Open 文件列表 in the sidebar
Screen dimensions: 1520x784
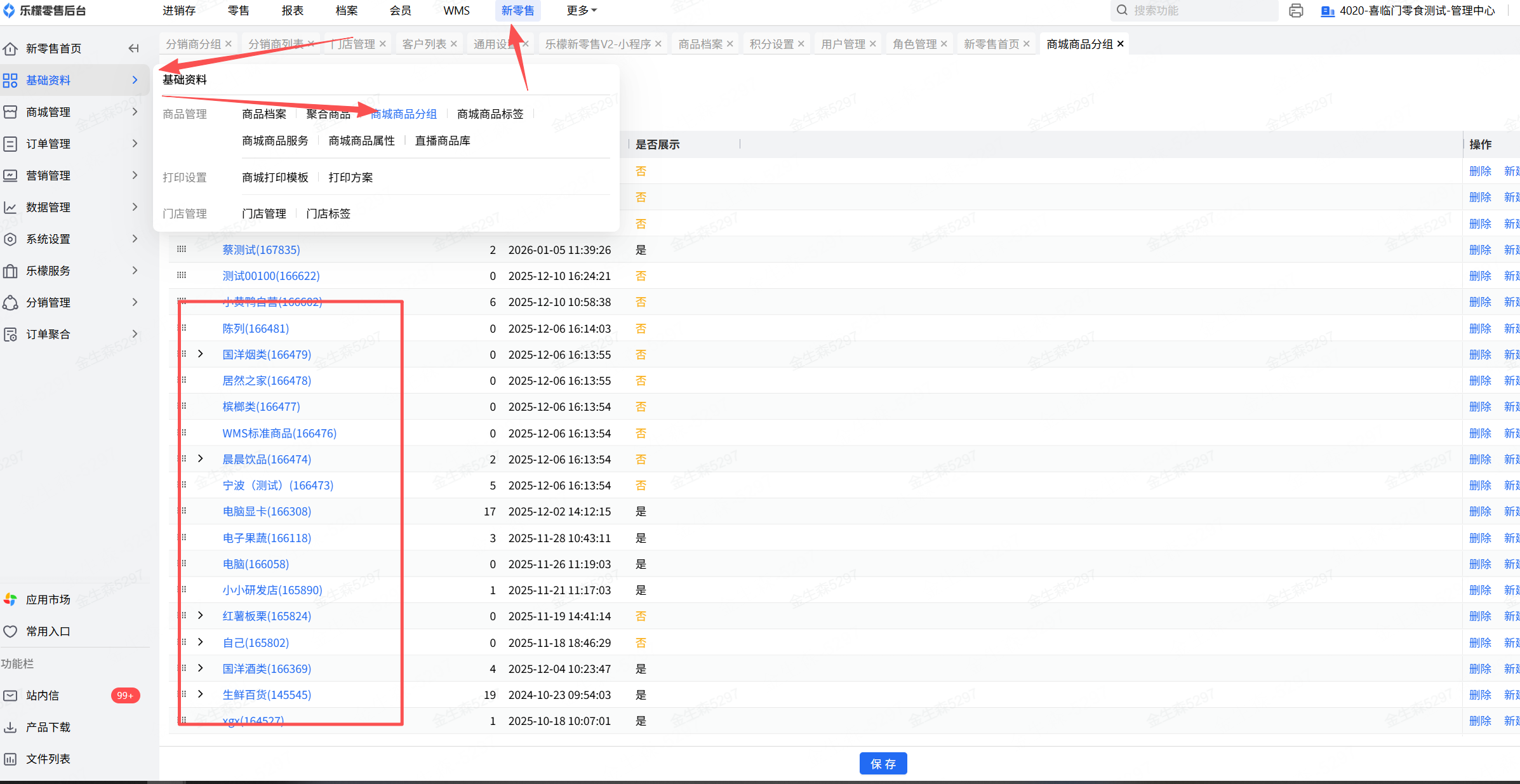tap(48, 759)
